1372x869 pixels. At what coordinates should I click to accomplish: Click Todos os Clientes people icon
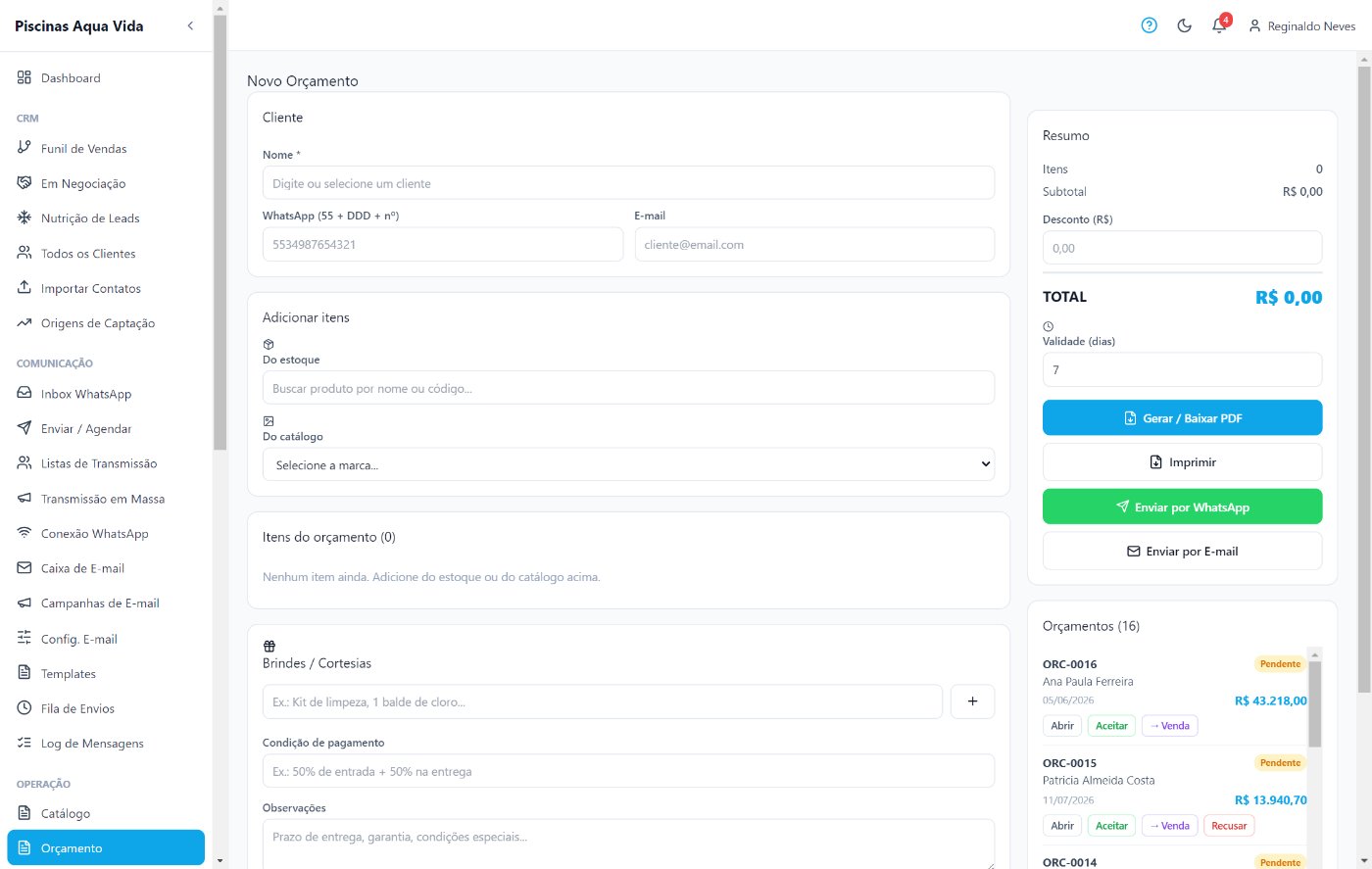(24, 253)
